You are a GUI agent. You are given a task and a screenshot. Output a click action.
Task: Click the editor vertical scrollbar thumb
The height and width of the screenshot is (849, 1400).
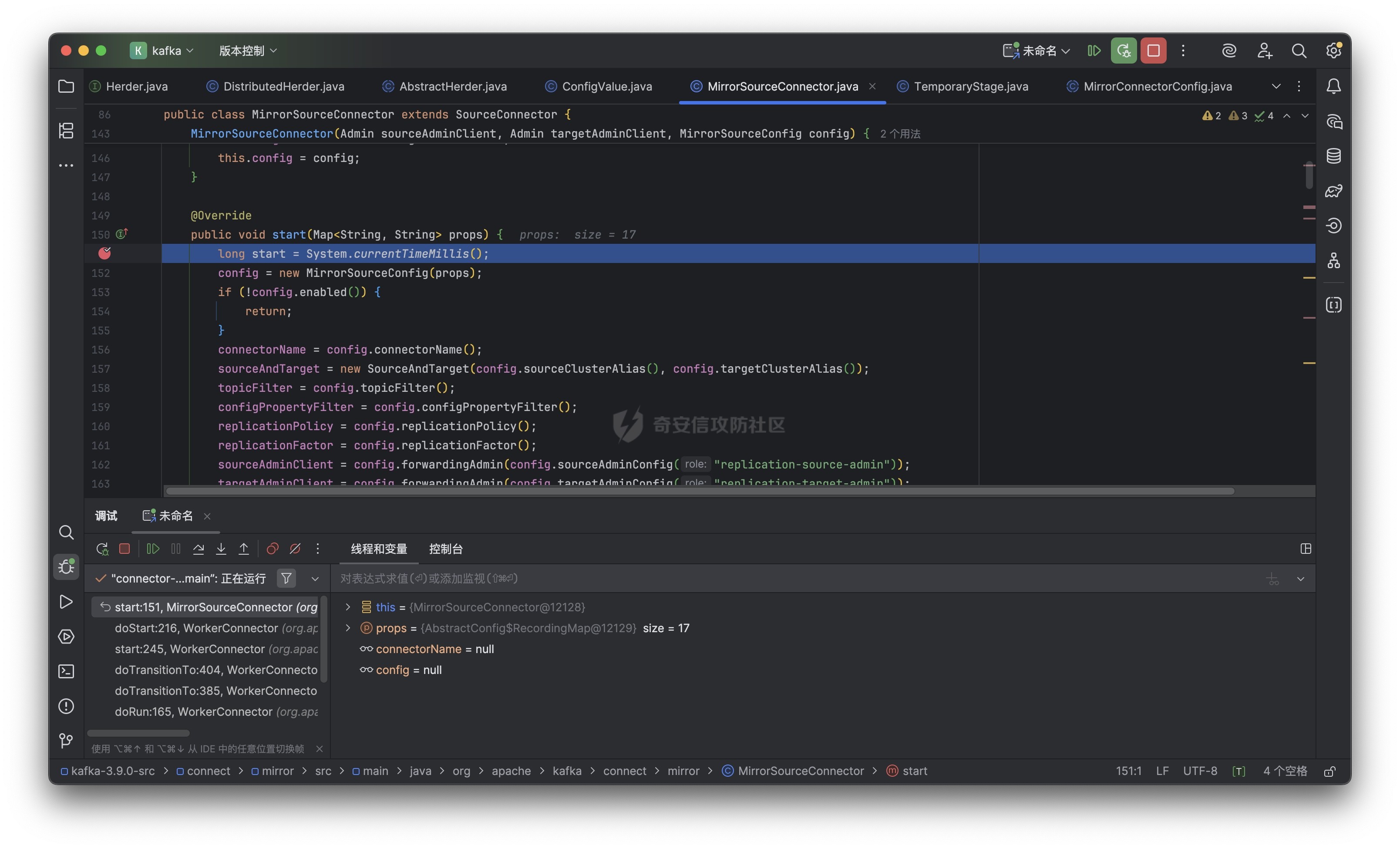point(1309,175)
